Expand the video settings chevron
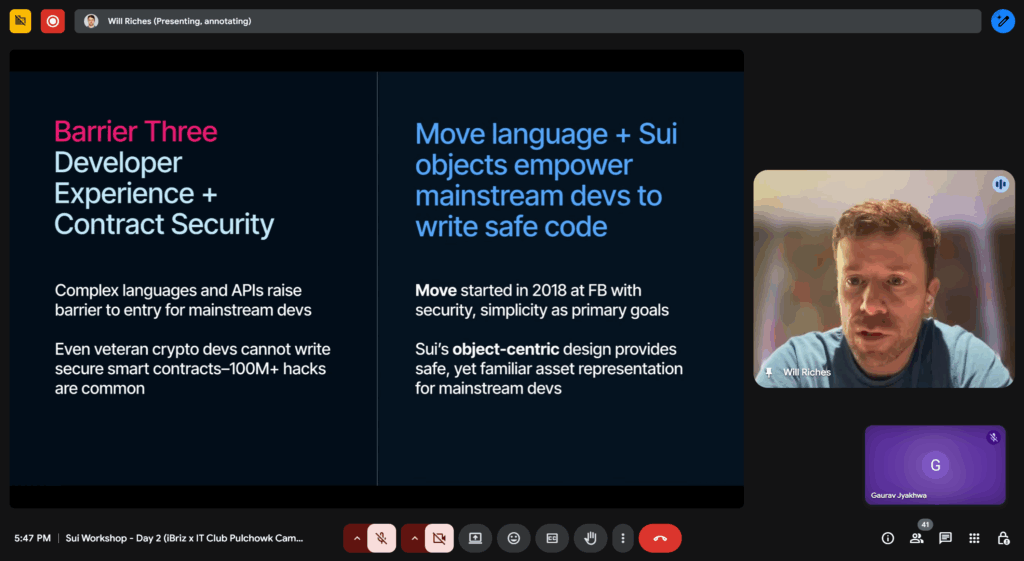 414,538
